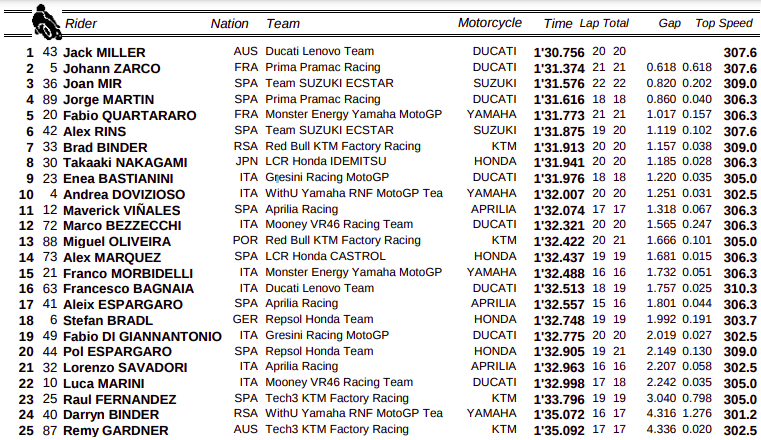
Task: Click Stefan BRADL's Repsol Honda Team
Action: click(x=320, y=320)
